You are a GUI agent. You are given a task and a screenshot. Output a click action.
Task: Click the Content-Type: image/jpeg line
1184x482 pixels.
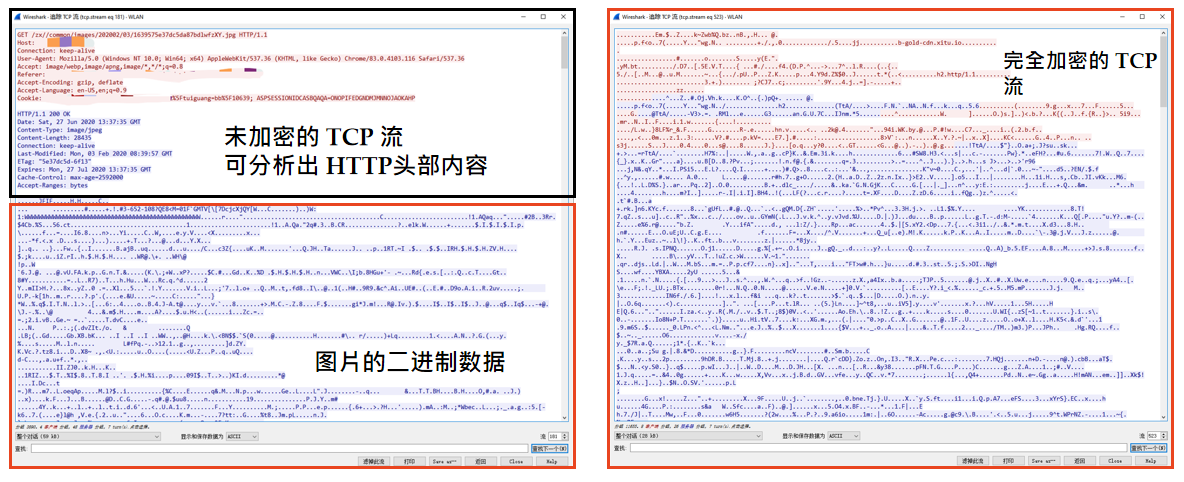pyautogui.click(x=61, y=129)
